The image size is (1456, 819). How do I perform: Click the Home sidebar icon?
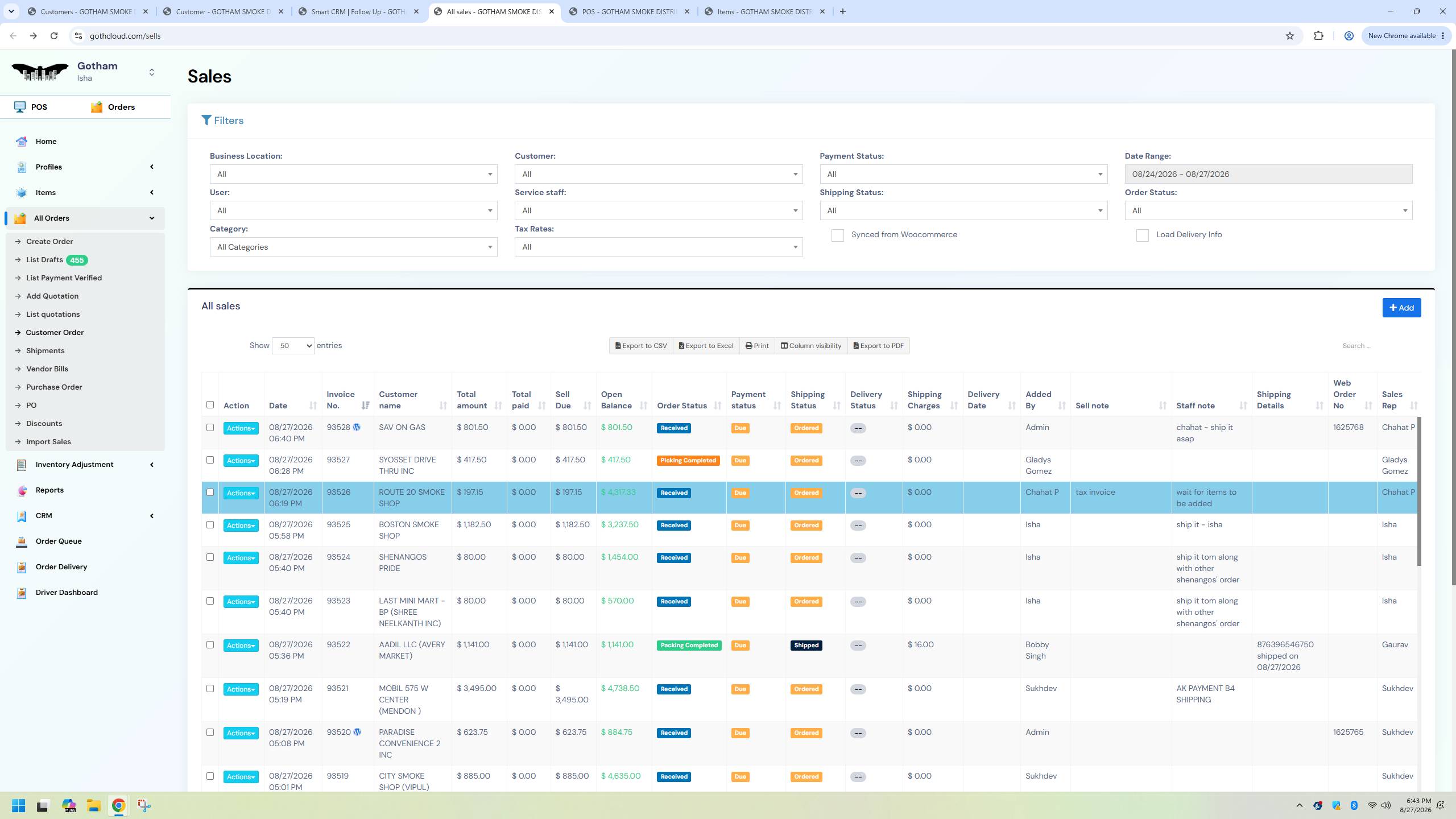coord(22,142)
